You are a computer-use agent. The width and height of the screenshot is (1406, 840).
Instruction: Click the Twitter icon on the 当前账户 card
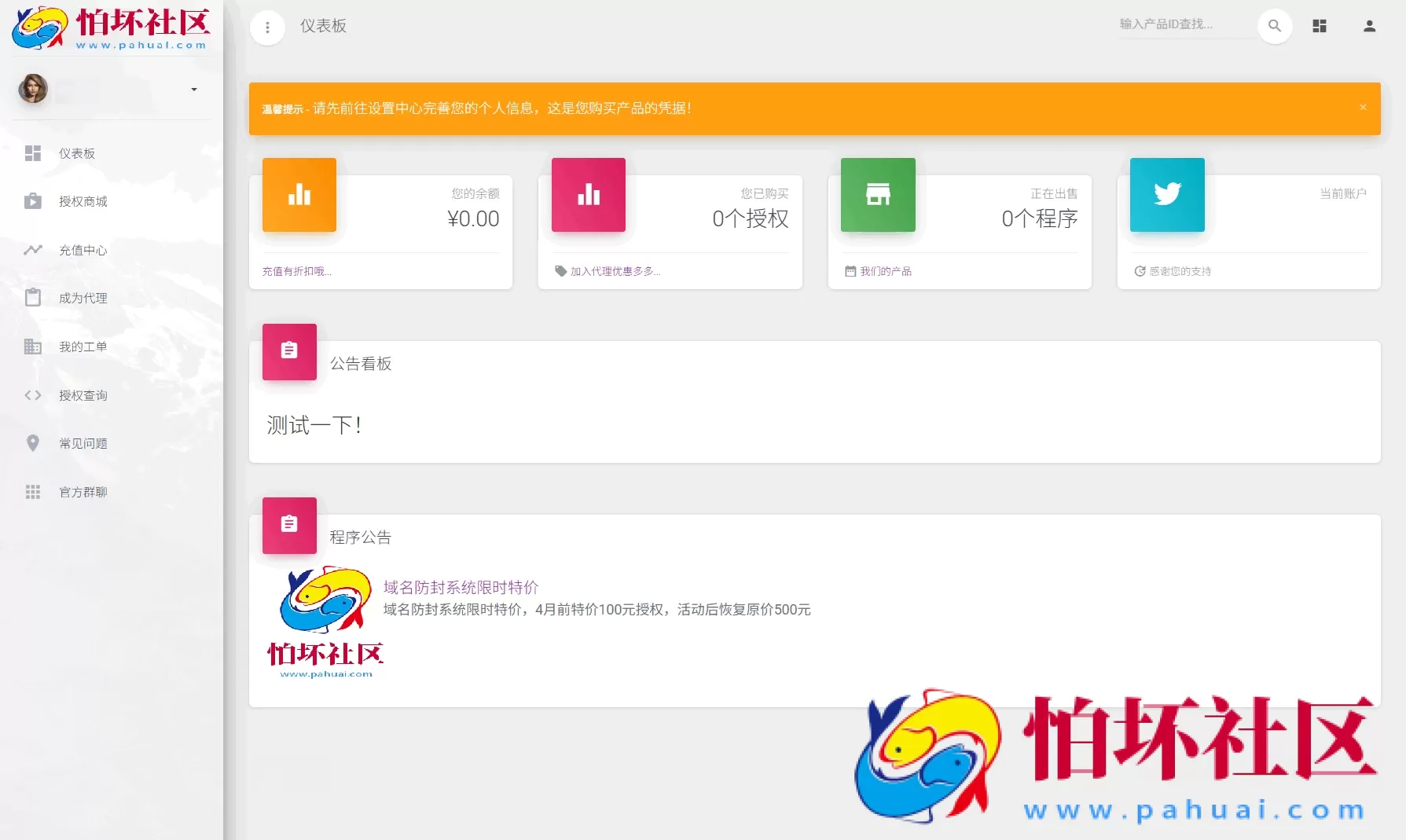1167,195
